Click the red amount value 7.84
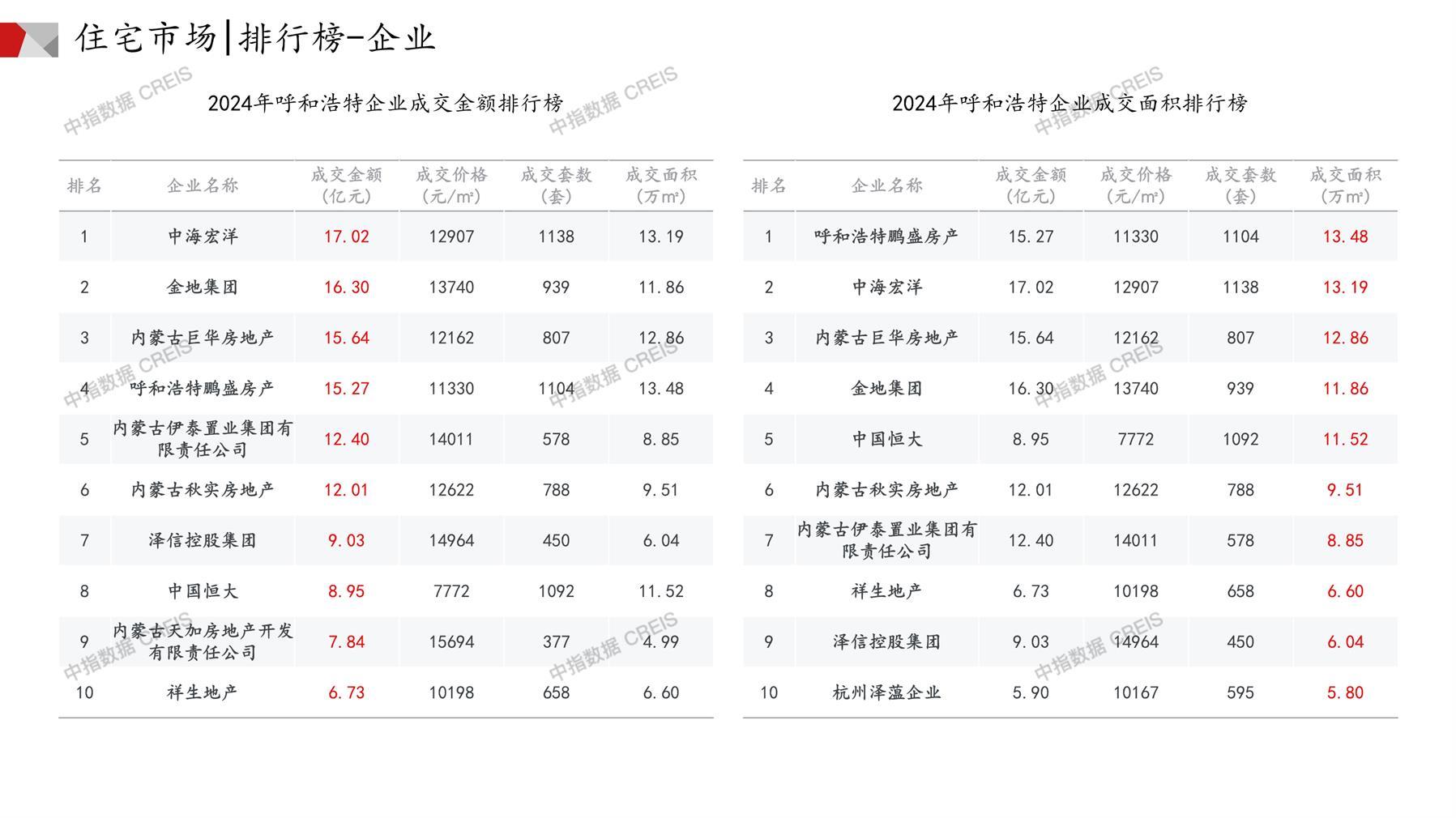The height and width of the screenshot is (818, 1456). (346, 641)
